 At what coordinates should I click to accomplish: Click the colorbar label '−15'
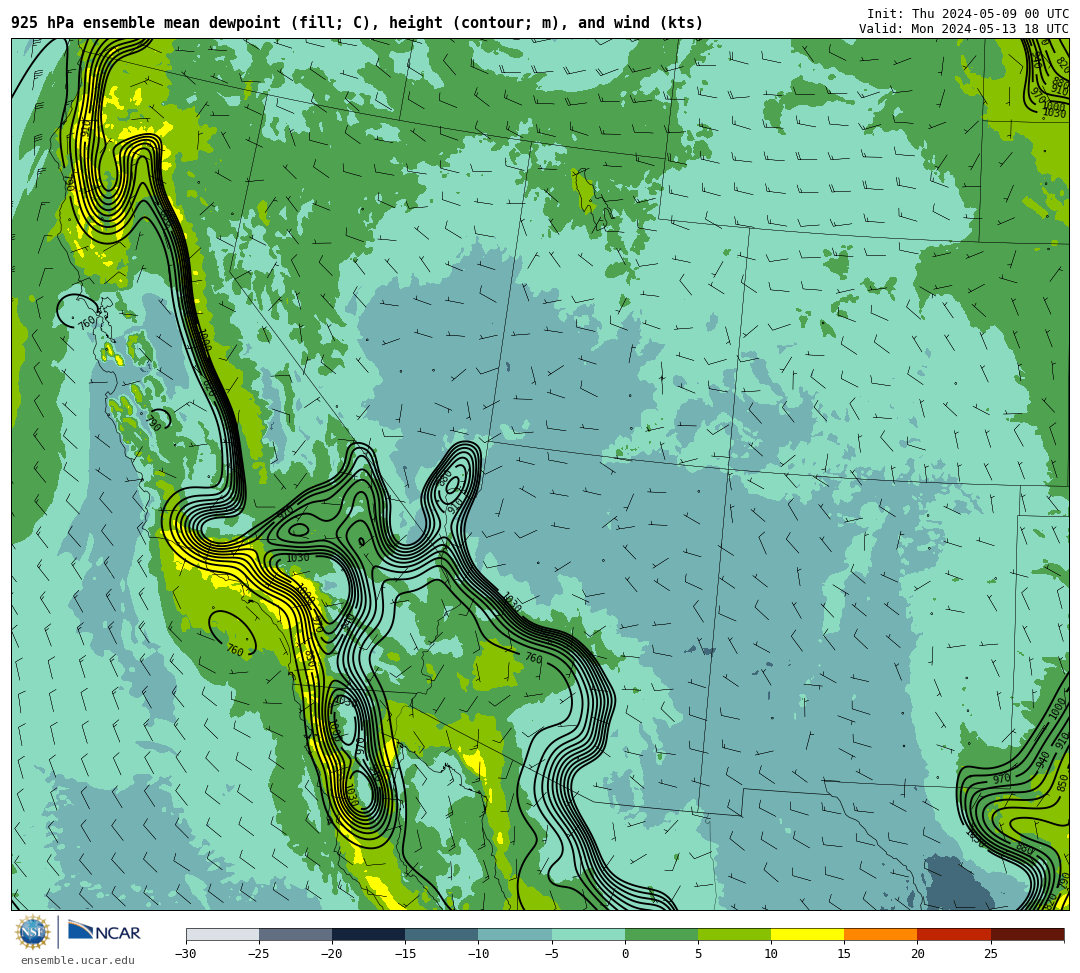405,954
